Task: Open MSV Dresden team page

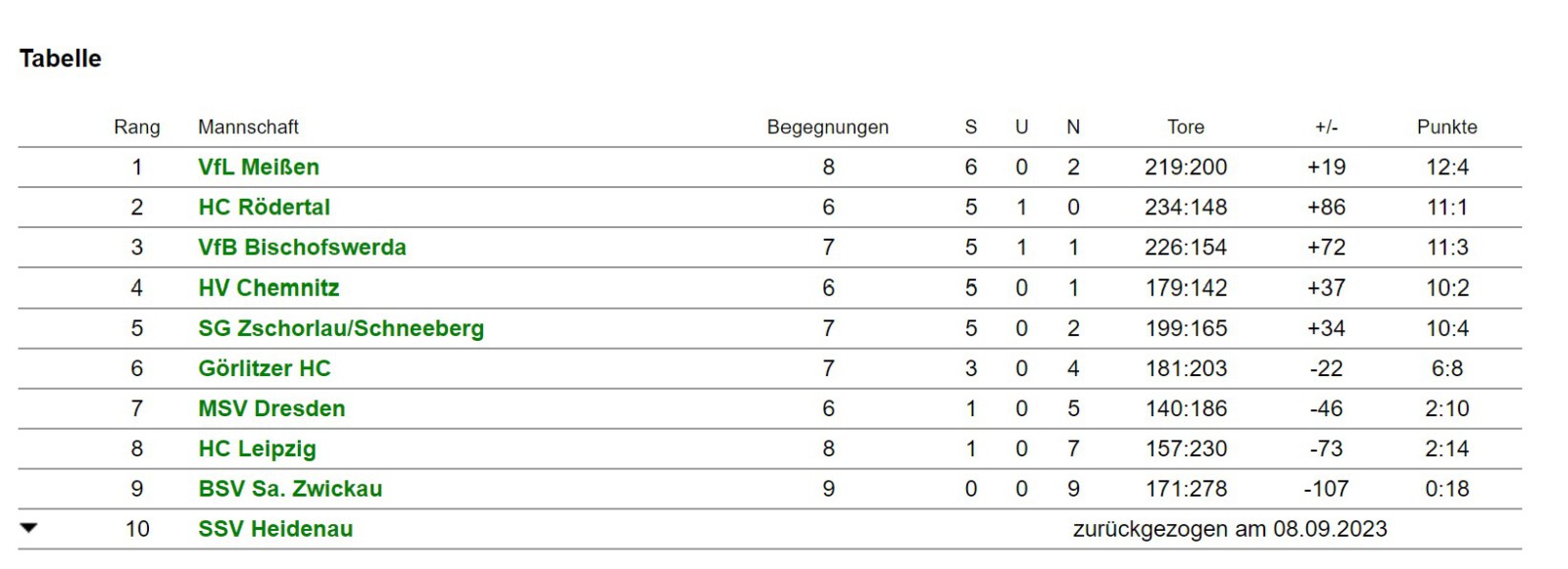Action: point(271,408)
